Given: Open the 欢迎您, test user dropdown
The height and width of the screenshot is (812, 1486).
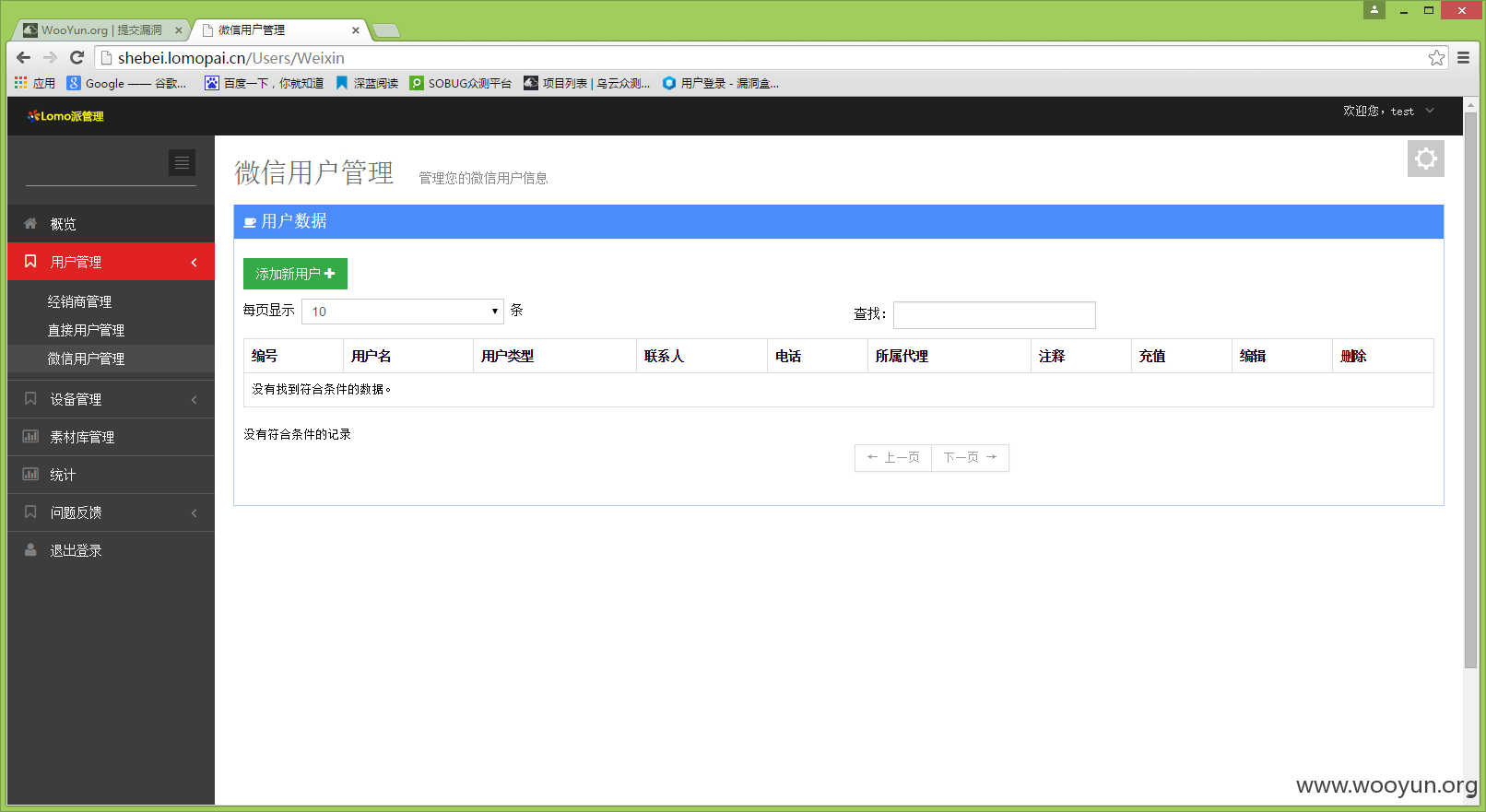Looking at the screenshot, I should (x=1388, y=111).
